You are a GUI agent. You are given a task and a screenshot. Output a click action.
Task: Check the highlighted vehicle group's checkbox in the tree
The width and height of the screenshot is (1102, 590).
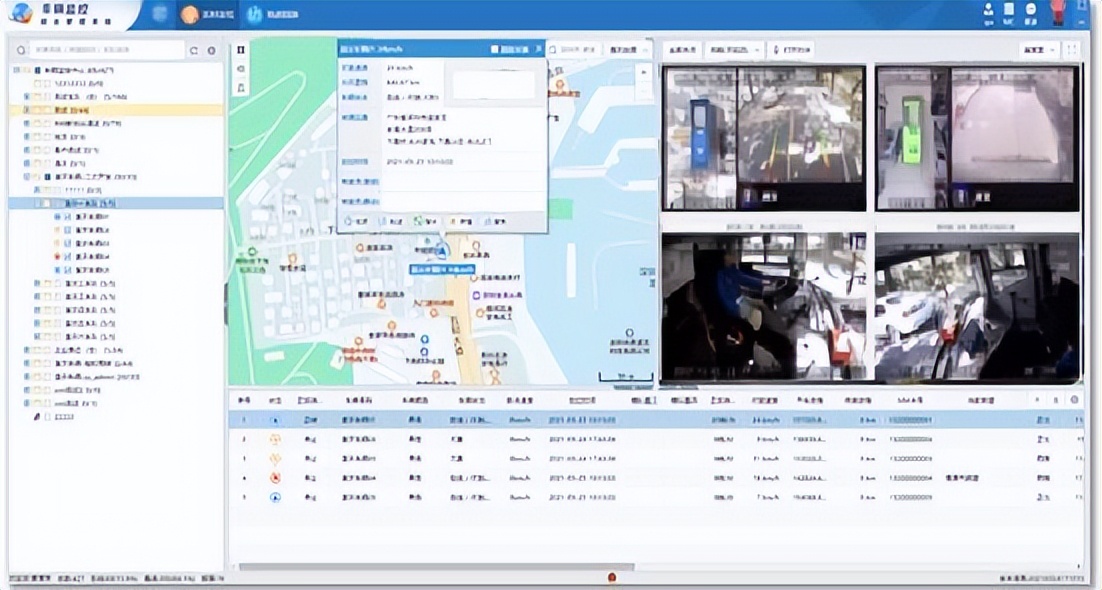[x=48, y=202]
